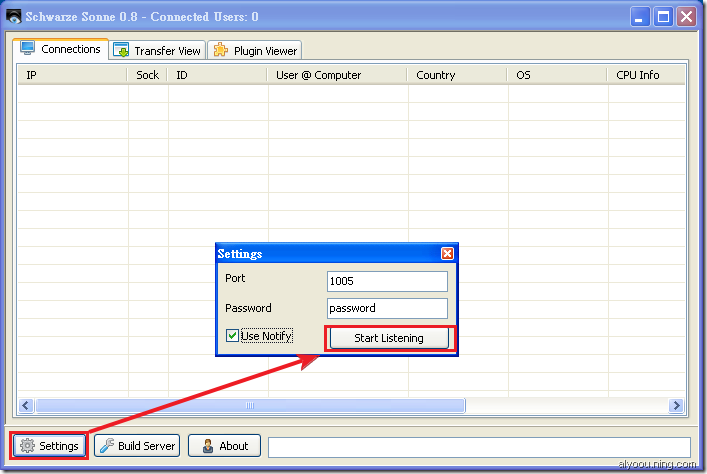Focus the Port input field
This screenshot has width=707, height=474.
[387, 281]
